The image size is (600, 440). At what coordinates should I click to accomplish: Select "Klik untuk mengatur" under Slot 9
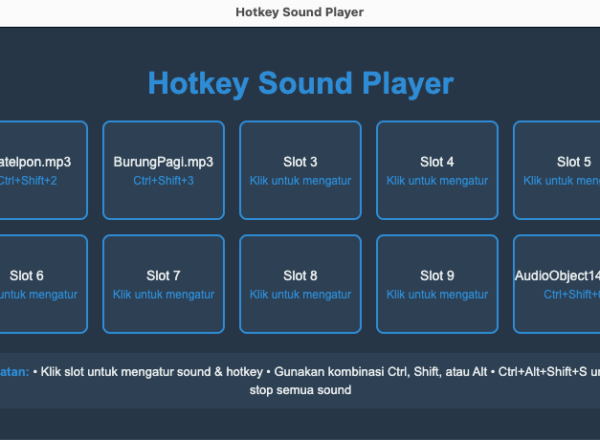click(x=437, y=295)
